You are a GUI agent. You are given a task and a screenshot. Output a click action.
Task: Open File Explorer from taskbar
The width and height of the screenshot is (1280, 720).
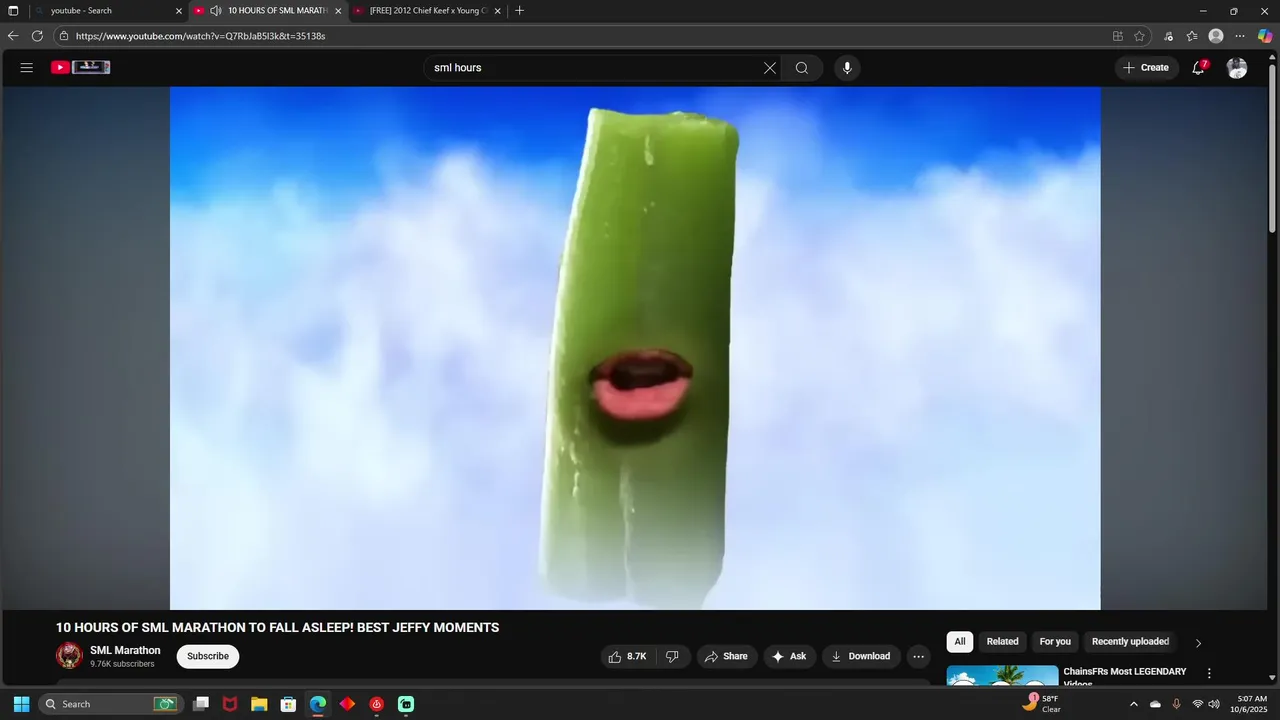pyautogui.click(x=259, y=704)
